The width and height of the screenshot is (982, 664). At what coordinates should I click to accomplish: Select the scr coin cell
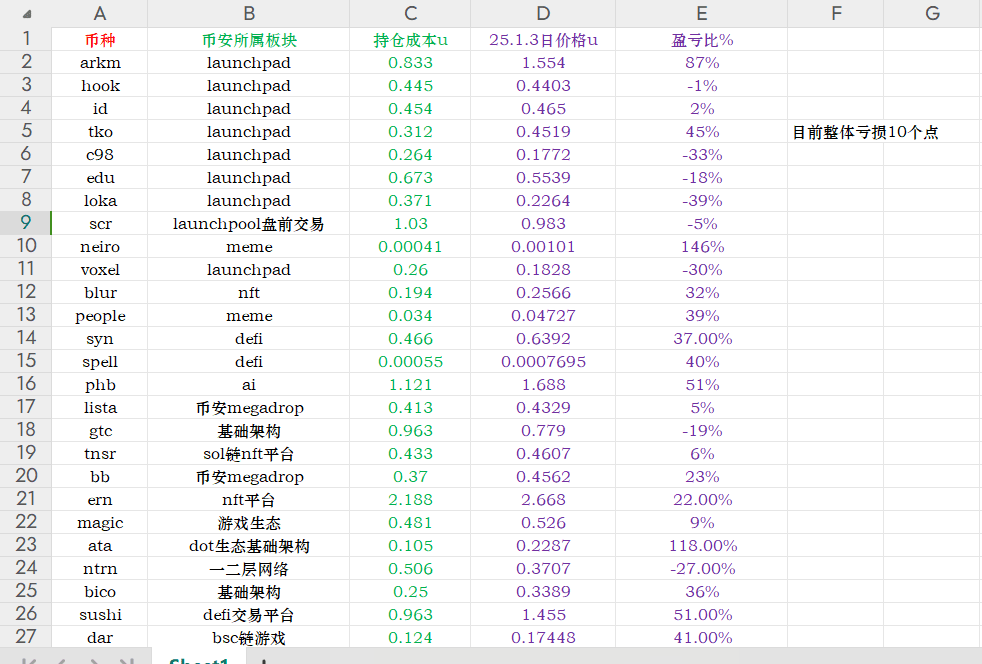click(100, 224)
